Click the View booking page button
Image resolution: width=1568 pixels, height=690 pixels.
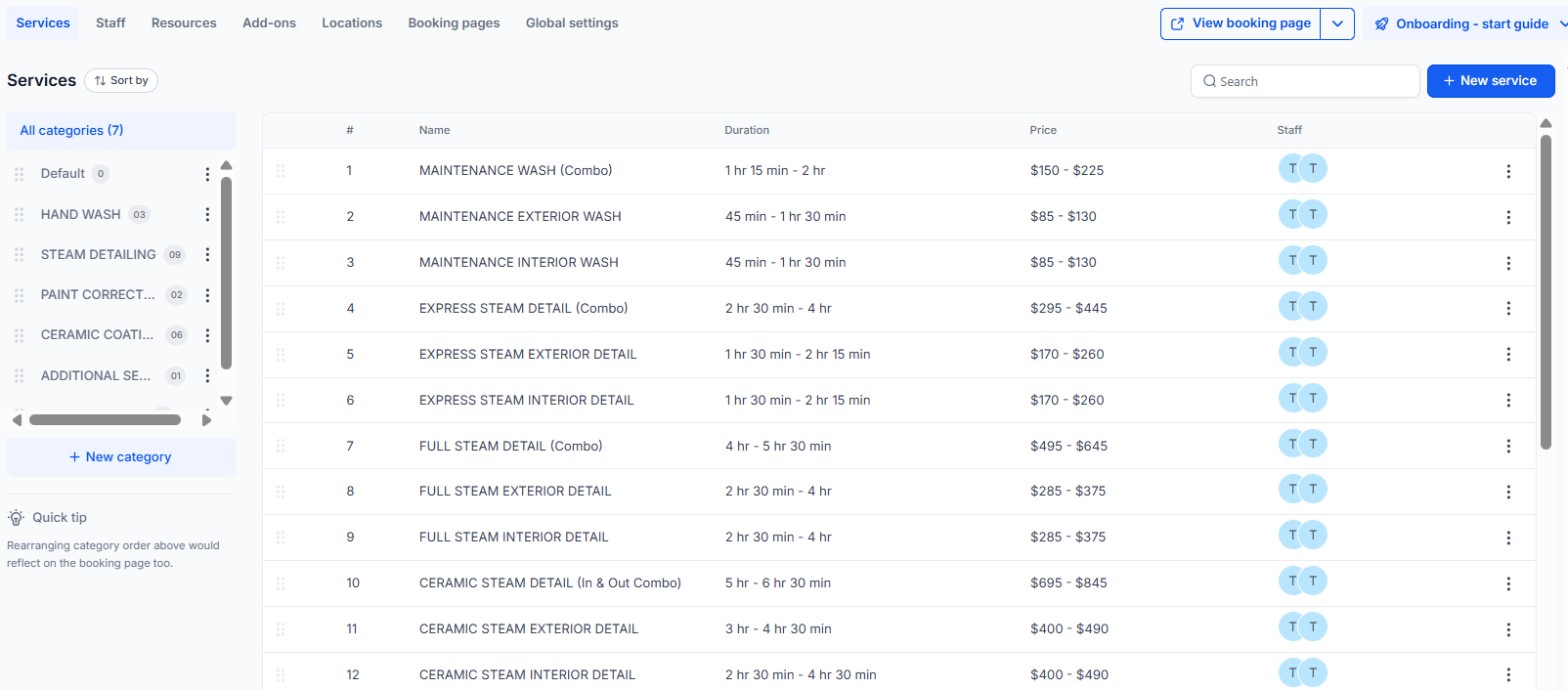(1241, 23)
